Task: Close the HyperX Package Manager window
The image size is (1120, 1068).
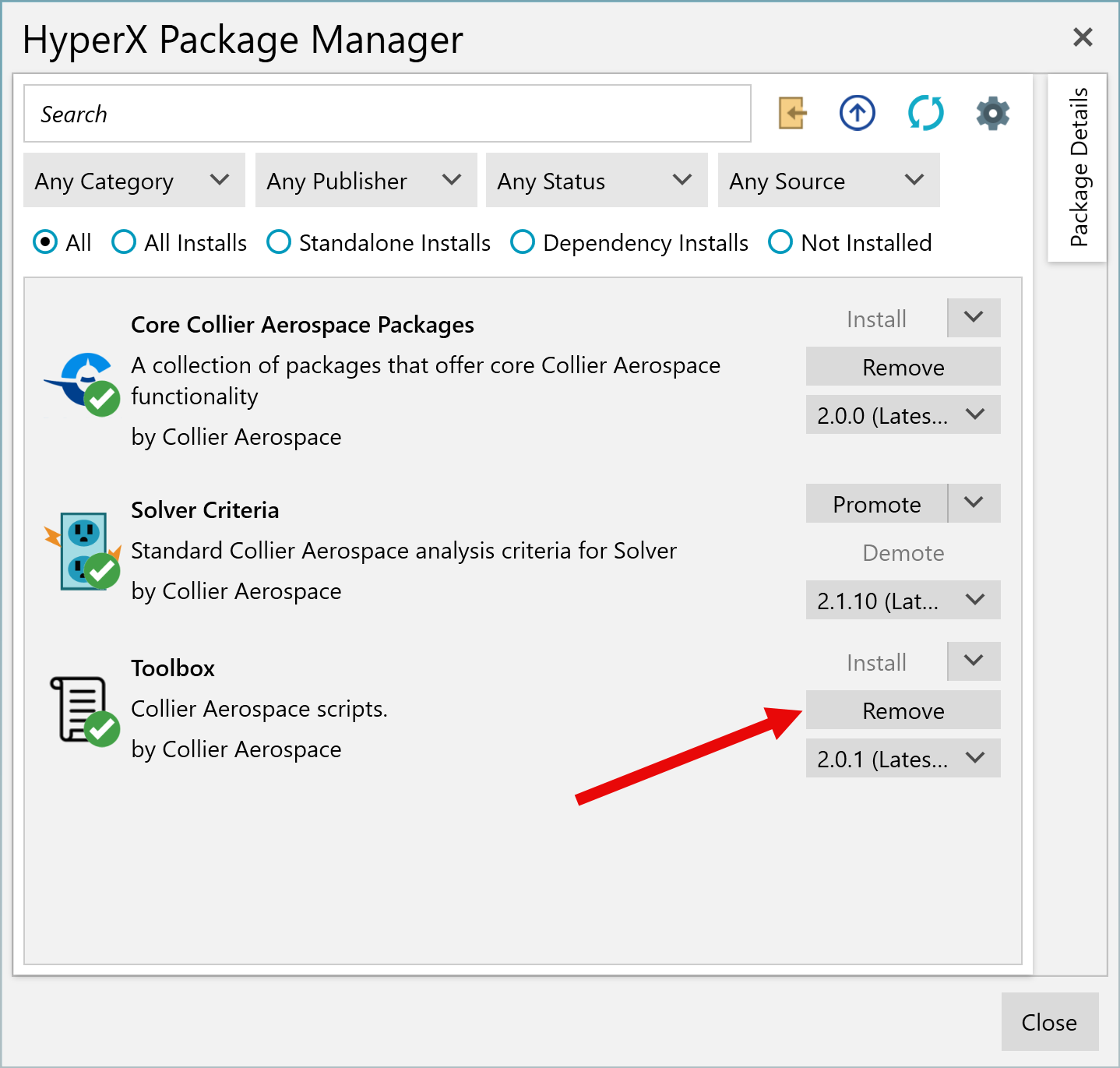Action: coord(1083,37)
